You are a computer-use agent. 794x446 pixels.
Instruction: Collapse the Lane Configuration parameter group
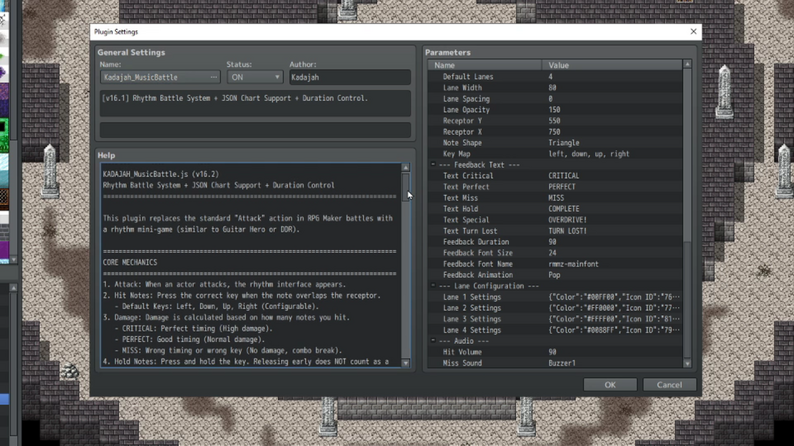(x=433, y=286)
